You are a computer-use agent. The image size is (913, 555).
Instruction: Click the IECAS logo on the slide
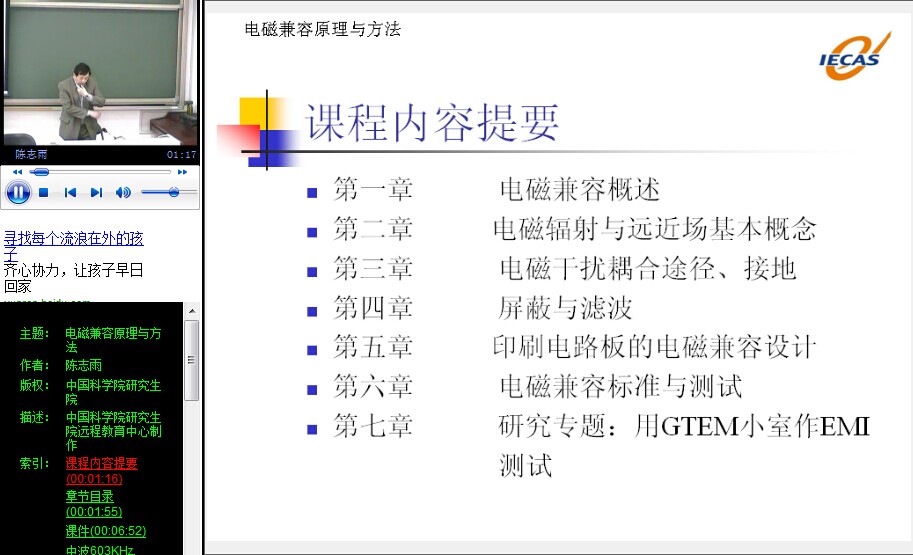(x=854, y=56)
